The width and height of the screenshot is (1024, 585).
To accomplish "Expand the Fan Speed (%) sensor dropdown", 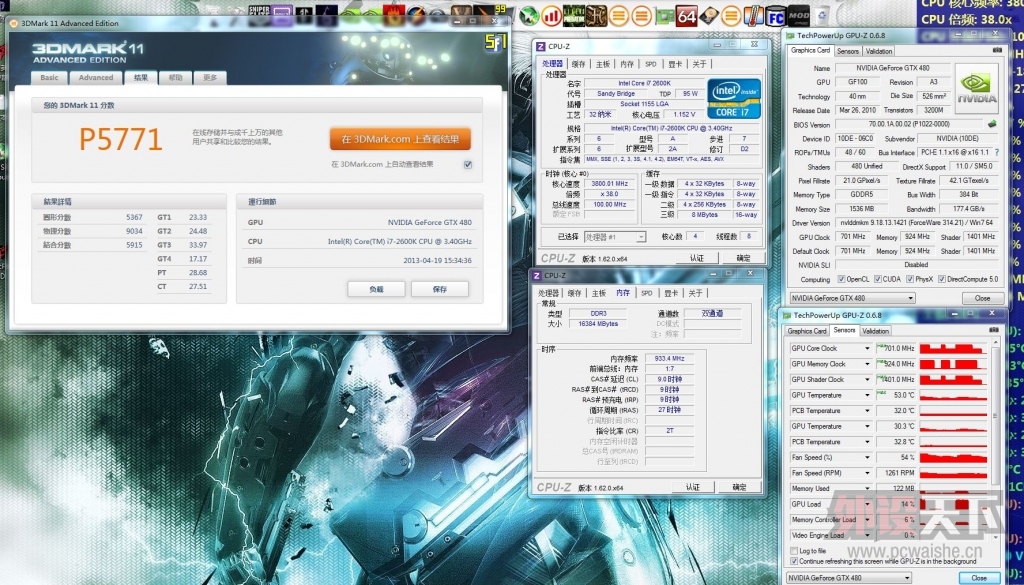I will click(867, 458).
